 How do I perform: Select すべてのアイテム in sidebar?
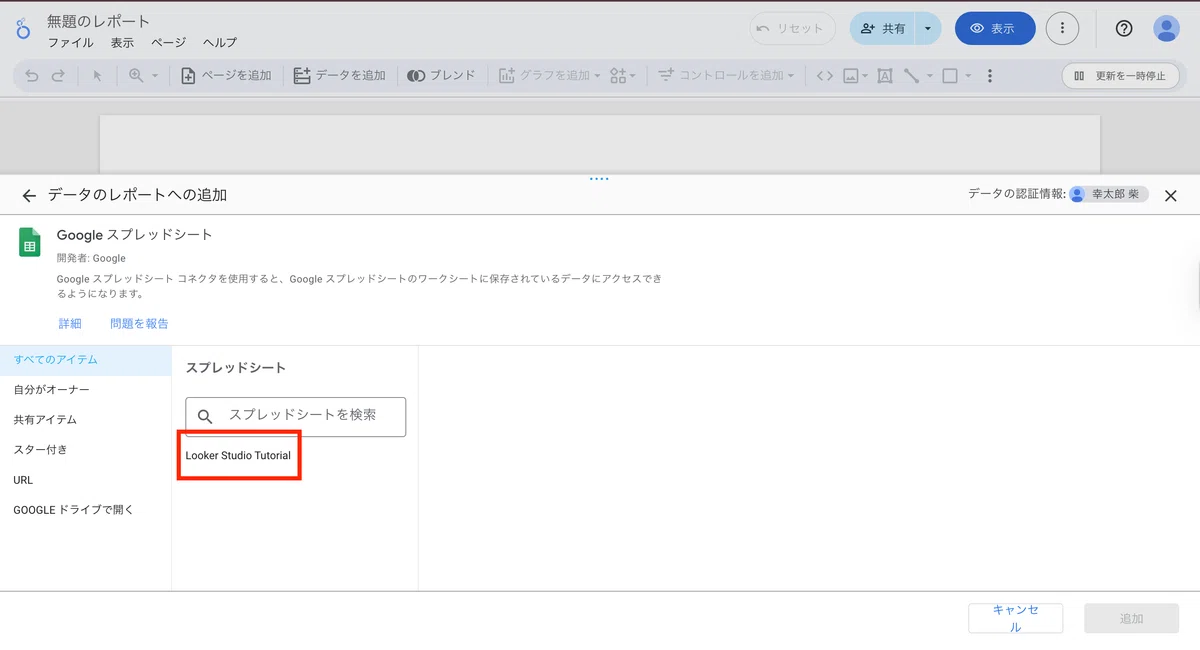pos(86,360)
